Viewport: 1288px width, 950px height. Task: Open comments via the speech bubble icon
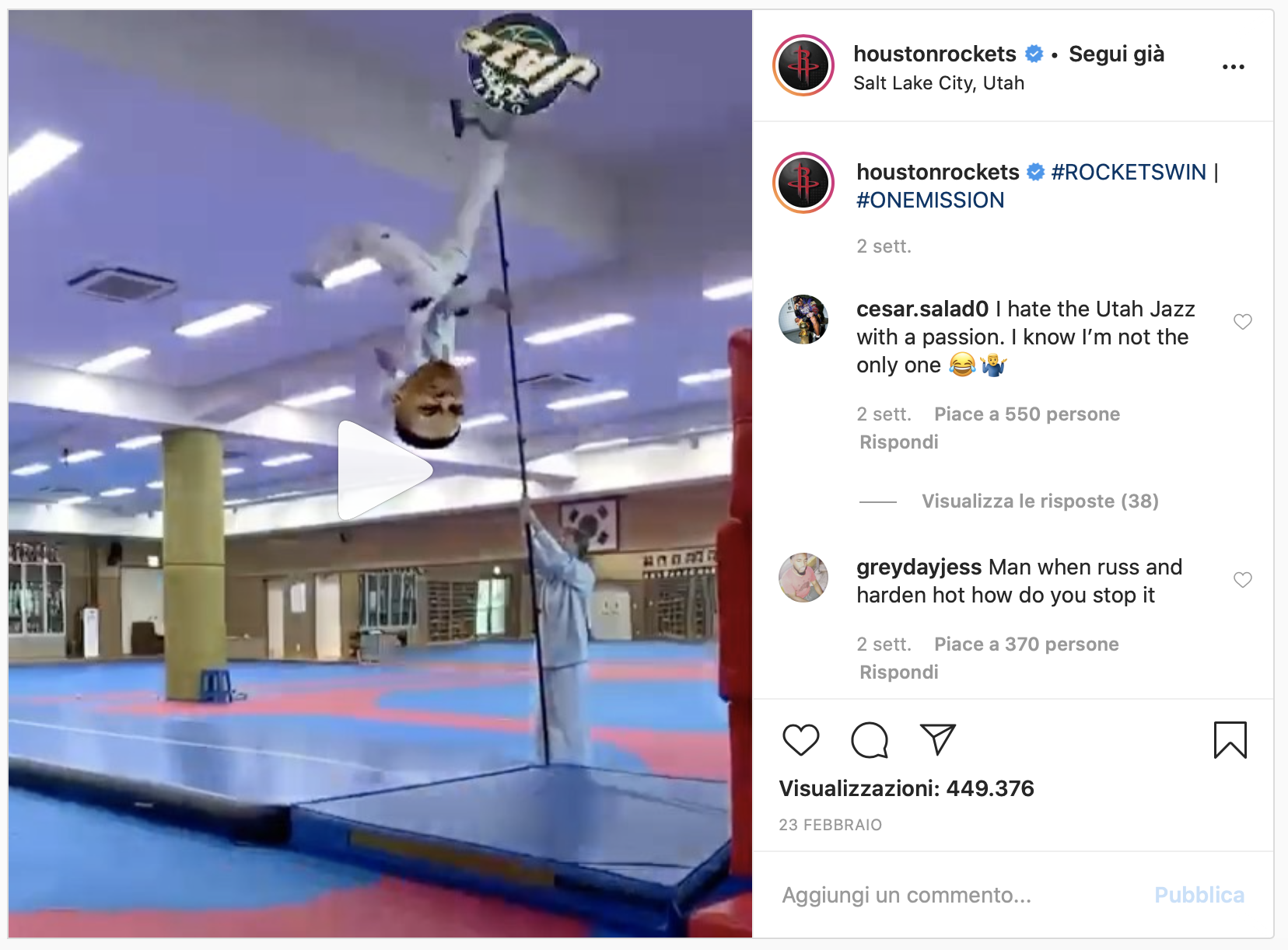(870, 739)
